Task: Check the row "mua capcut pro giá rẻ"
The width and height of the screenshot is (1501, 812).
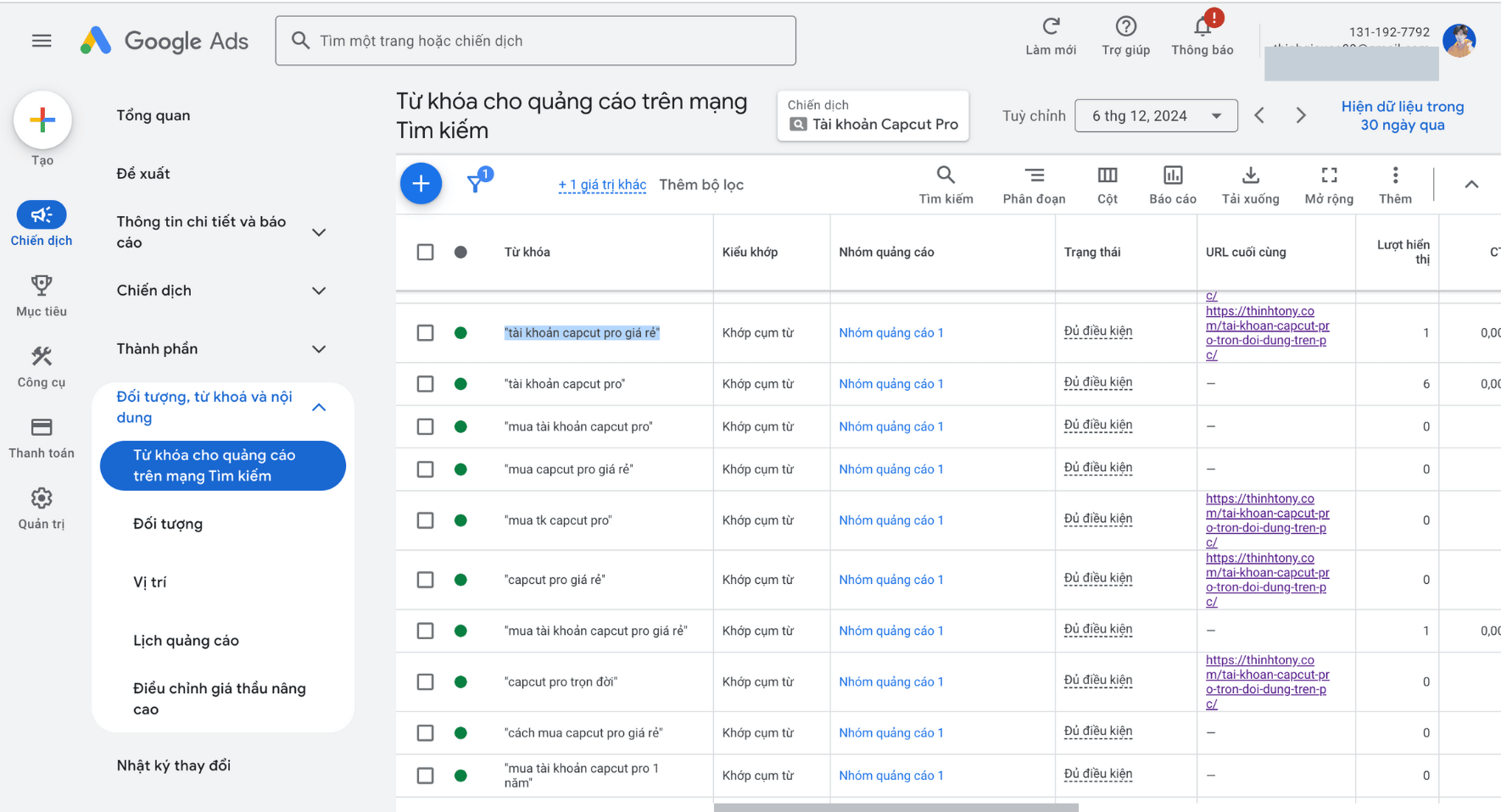Action: [426, 470]
